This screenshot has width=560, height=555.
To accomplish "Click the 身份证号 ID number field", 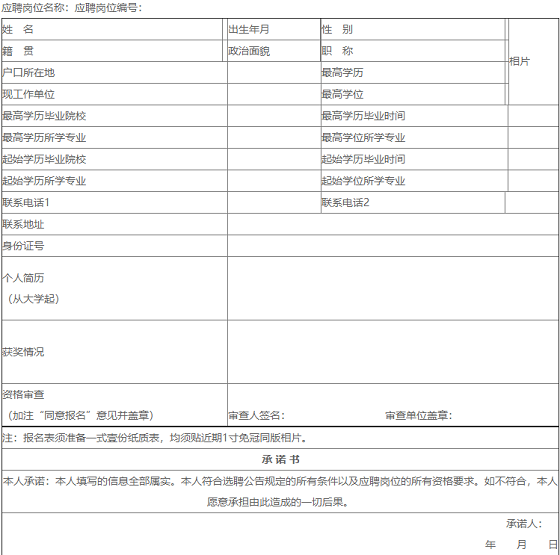I will pyautogui.click(x=393, y=246).
